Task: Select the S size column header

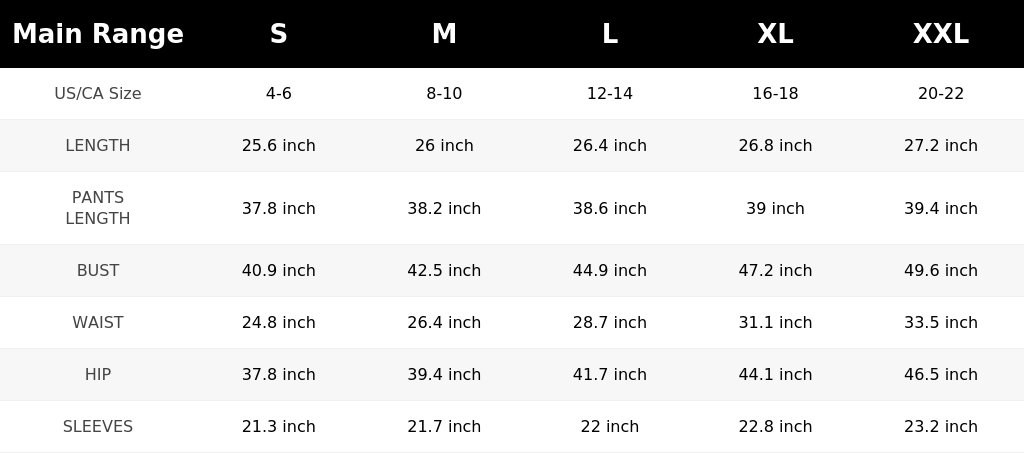Action: [x=279, y=34]
